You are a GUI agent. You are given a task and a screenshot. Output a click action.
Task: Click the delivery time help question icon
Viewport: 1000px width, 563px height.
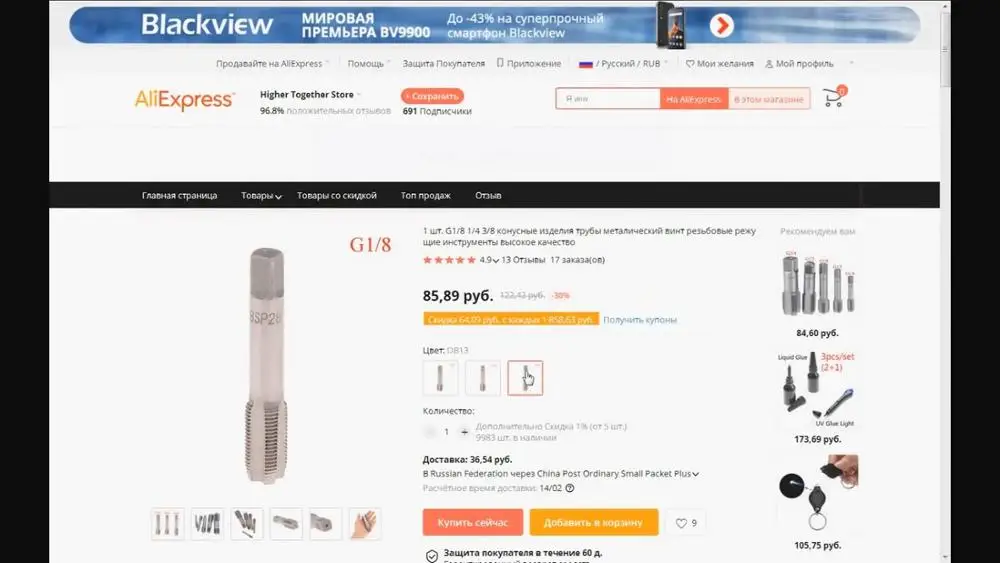pyautogui.click(x=570, y=488)
